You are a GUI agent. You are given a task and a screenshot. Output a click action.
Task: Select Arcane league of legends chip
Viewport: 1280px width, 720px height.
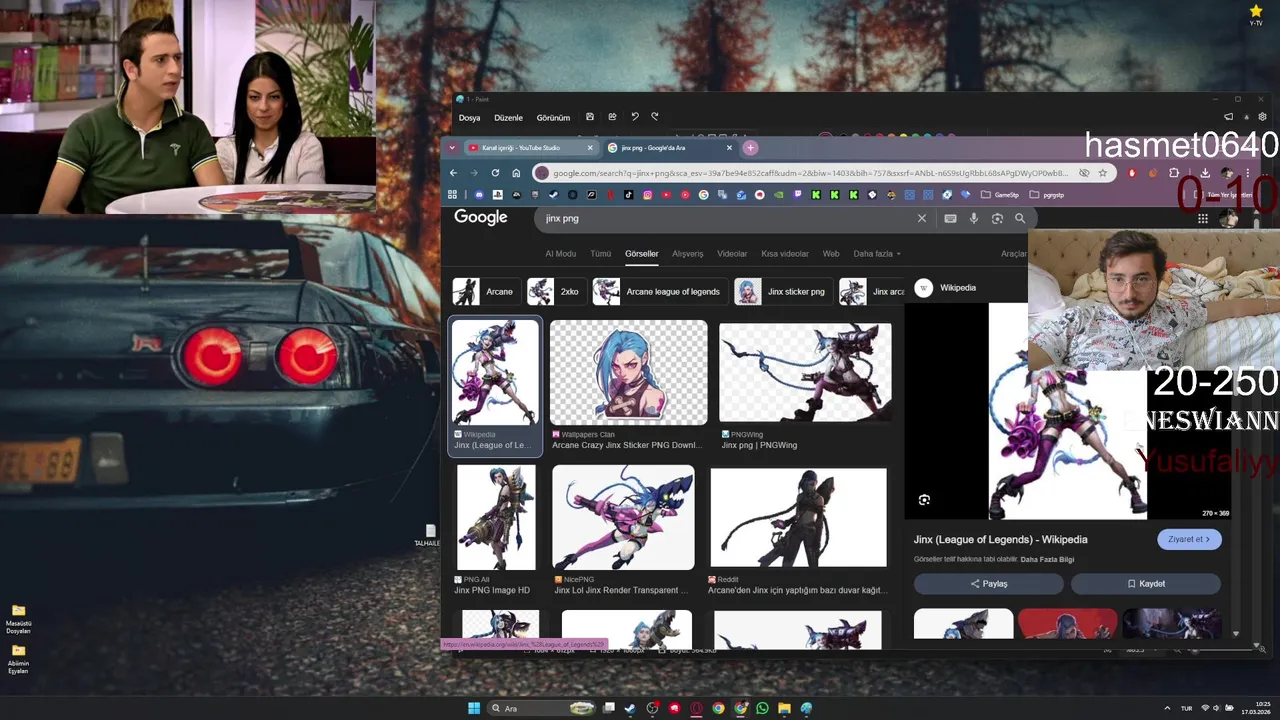[659, 292]
